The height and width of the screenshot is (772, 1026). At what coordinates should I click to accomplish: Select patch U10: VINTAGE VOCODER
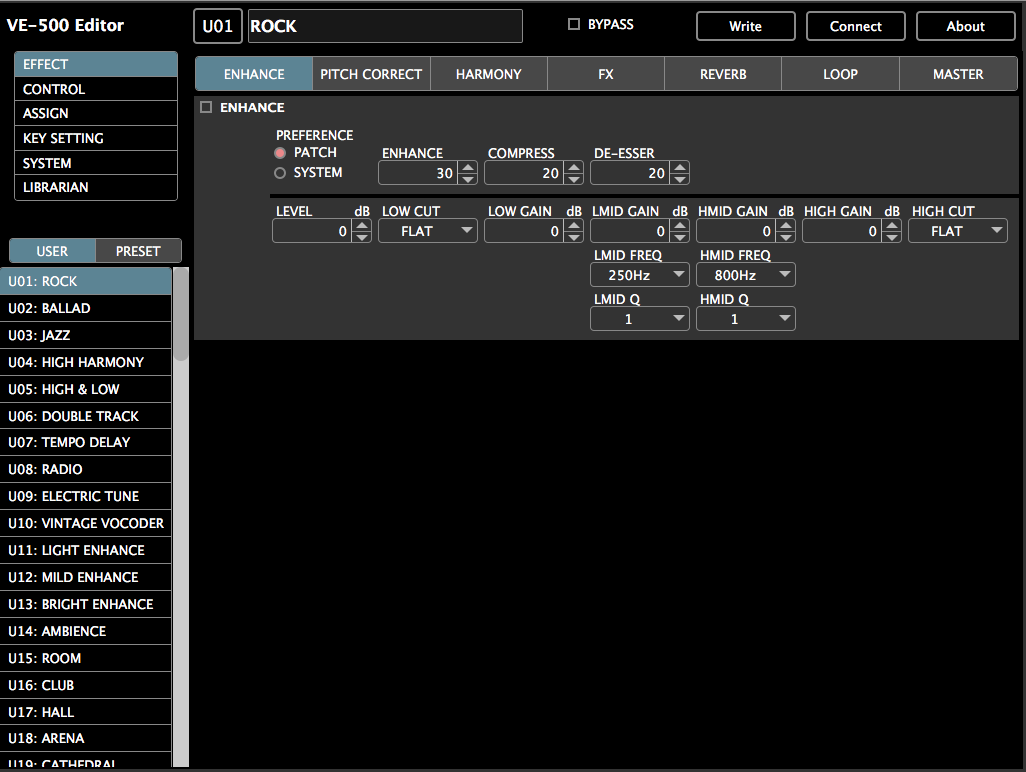[x=86, y=523]
